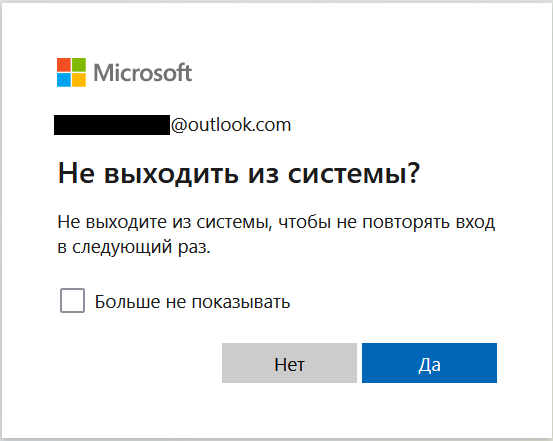Click the Microsoft wordmark text
Screen dimensions: 553x441
click(x=142, y=73)
